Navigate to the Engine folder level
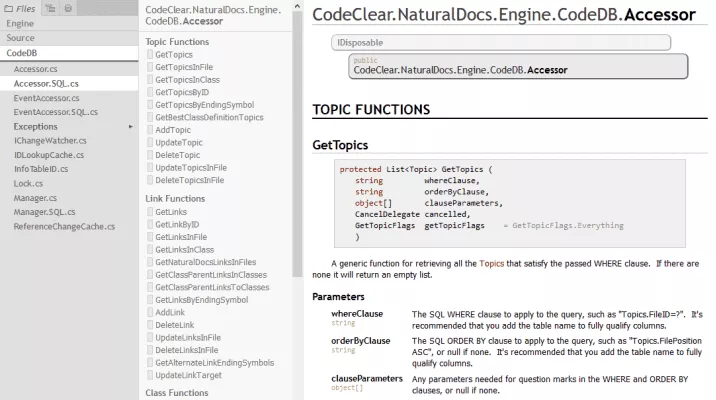716x400 pixels. tap(20, 22)
